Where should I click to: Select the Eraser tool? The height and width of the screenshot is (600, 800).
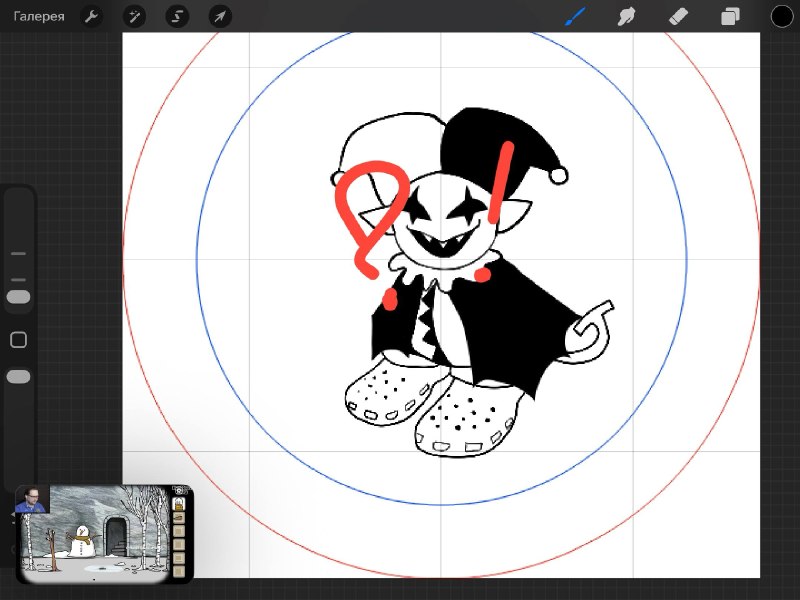678,16
